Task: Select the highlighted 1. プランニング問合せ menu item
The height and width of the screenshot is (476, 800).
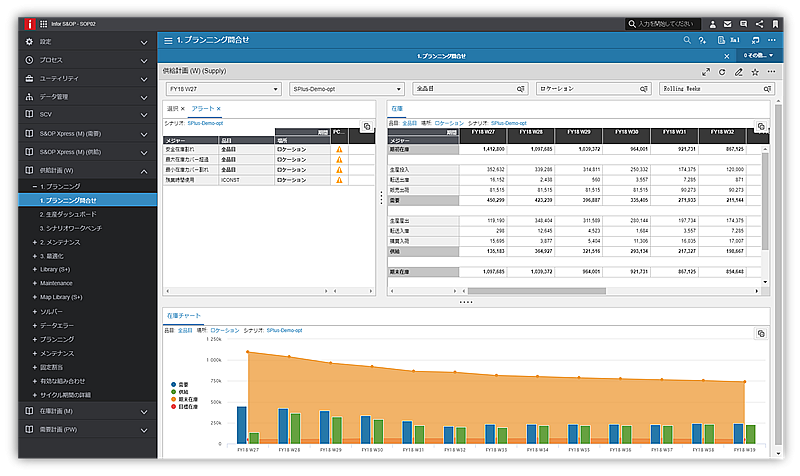Action: [x=88, y=201]
